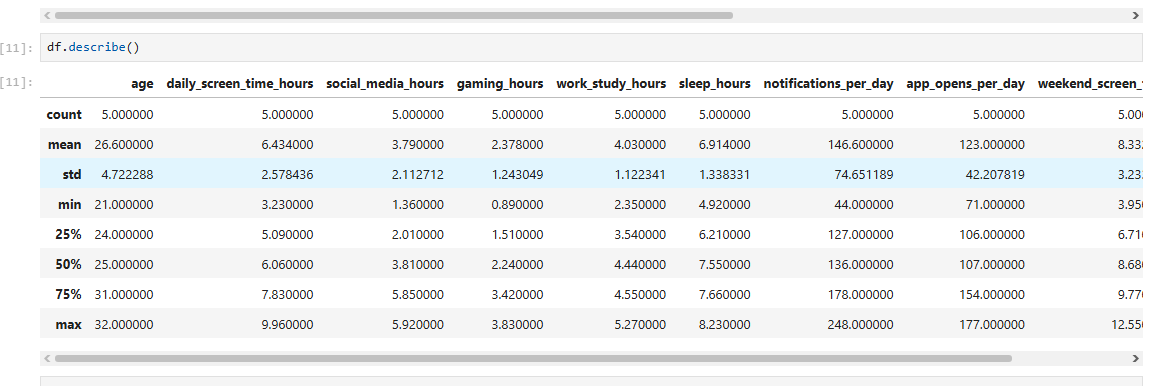Select the social_media_hours column header

[x=385, y=84]
